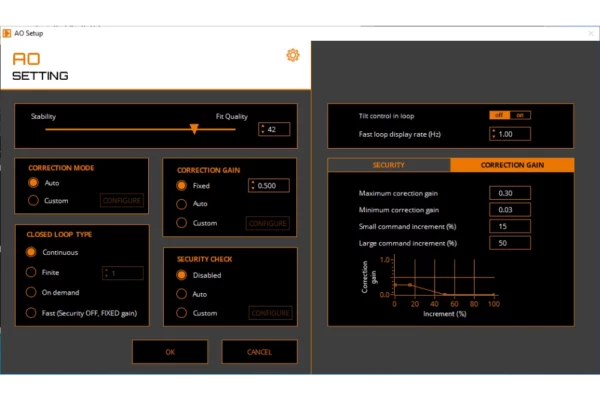Select Custom correction mode
The width and height of the screenshot is (600, 400).
coord(33,200)
